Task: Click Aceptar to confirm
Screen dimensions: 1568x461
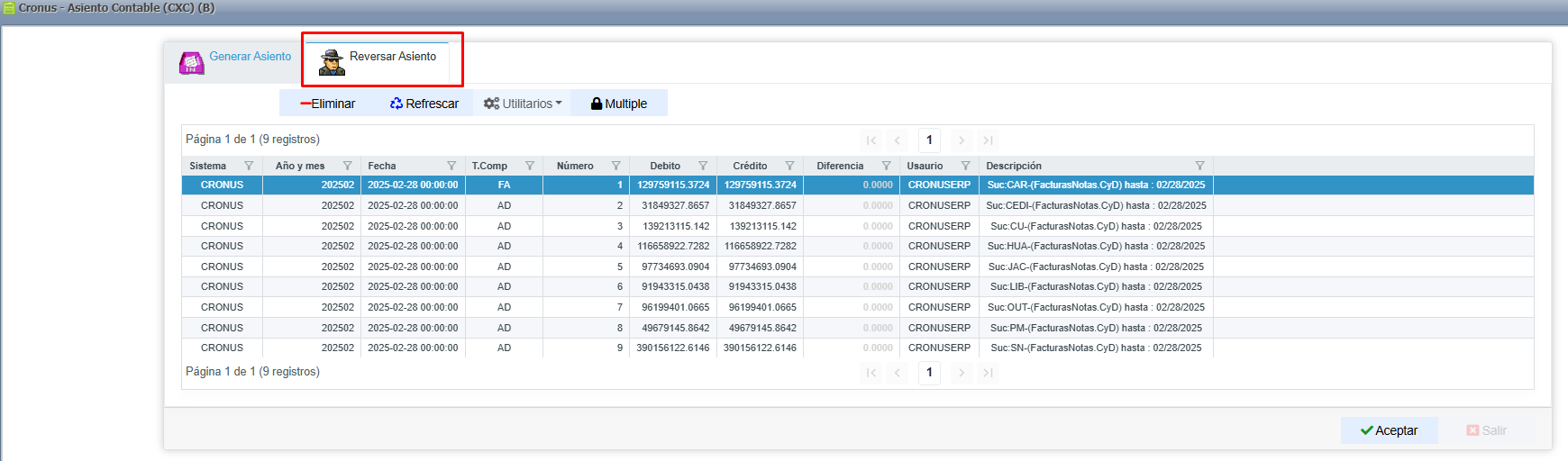Action: [1389, 430]
